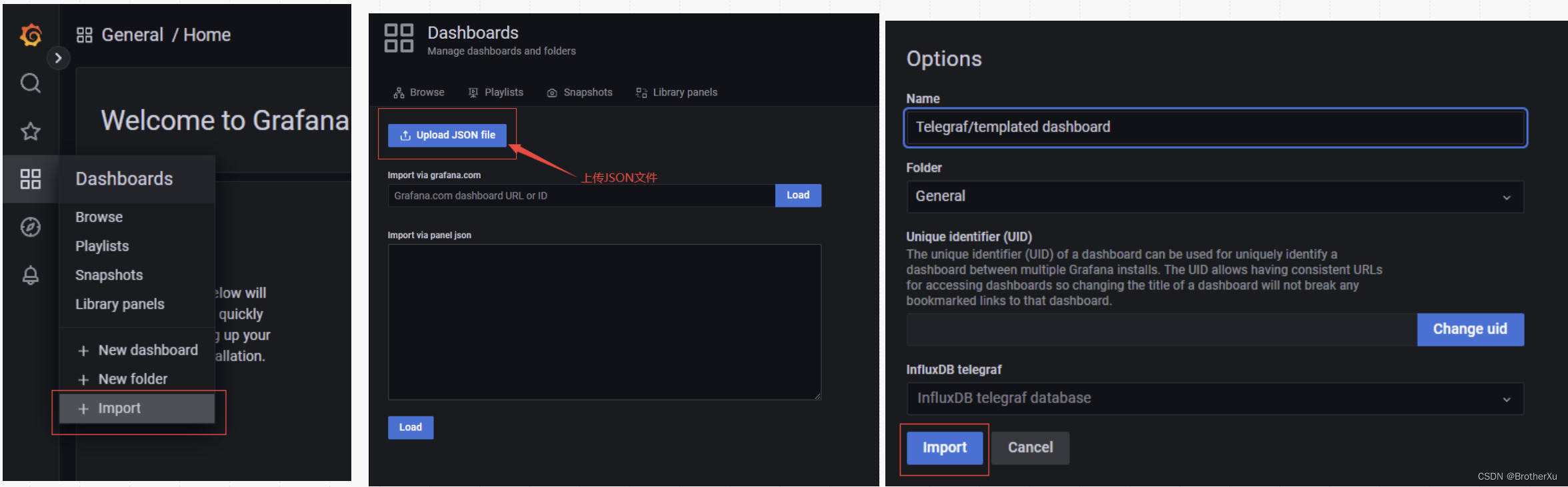Image resolution: width=1568 pixels, height=487 pixels.
Task: Open the search magnifier icon in sidebar
Action: 31,83
